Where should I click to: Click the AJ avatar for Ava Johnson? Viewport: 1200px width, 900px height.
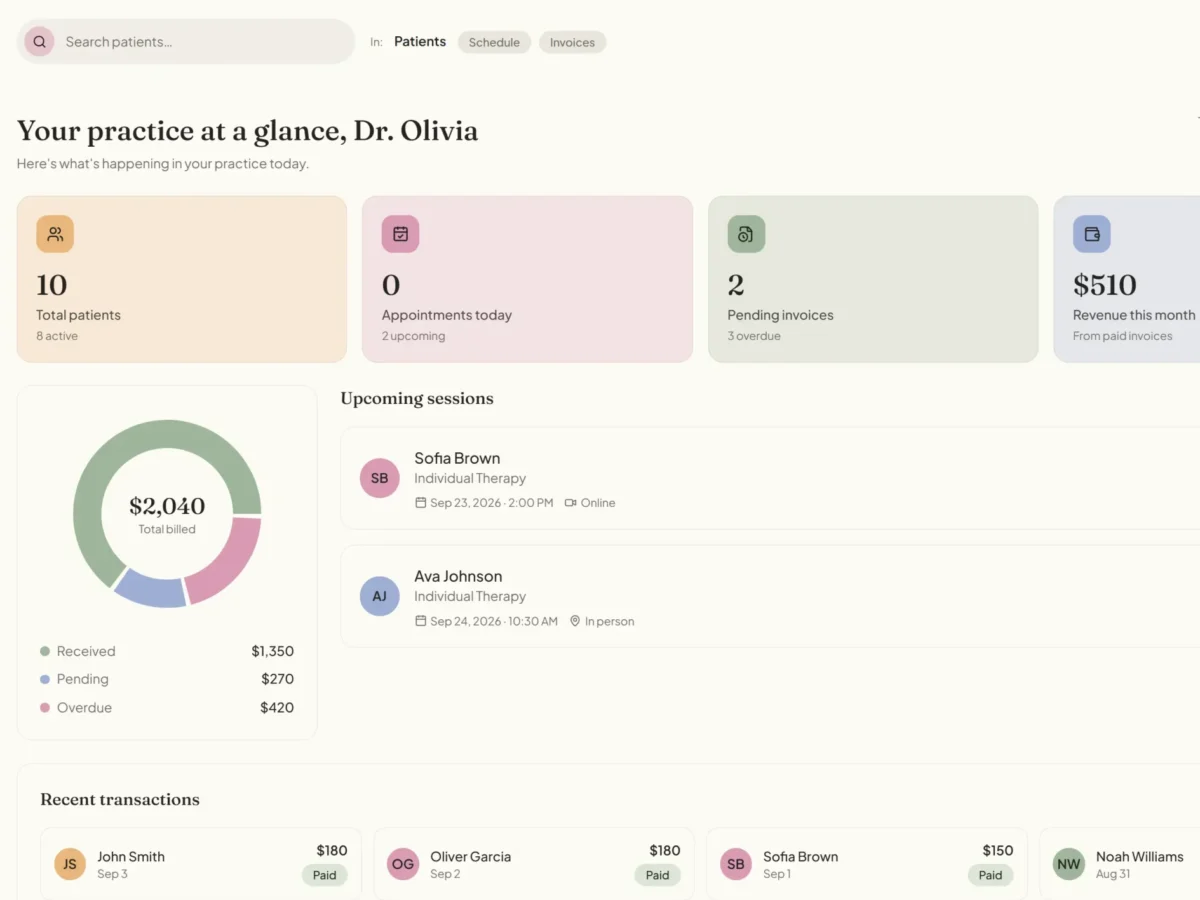[379, 596]
